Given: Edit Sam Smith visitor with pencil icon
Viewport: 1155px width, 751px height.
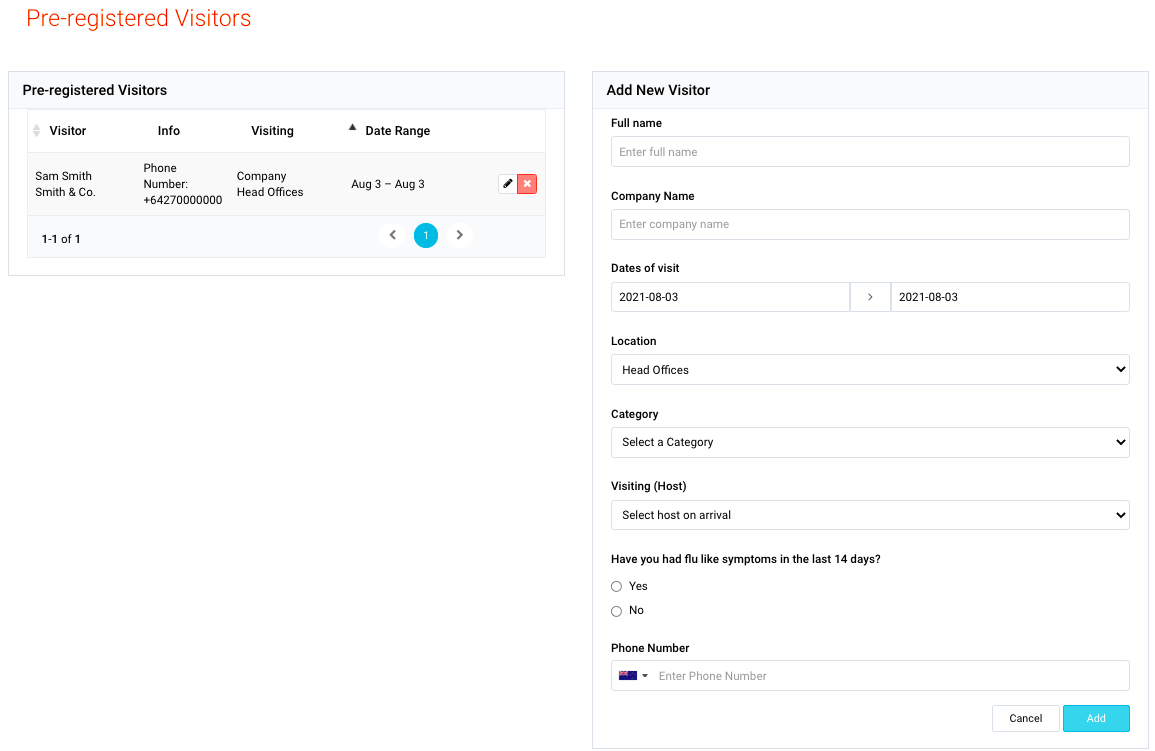Looking at the screenshot, I should point(508,184).
